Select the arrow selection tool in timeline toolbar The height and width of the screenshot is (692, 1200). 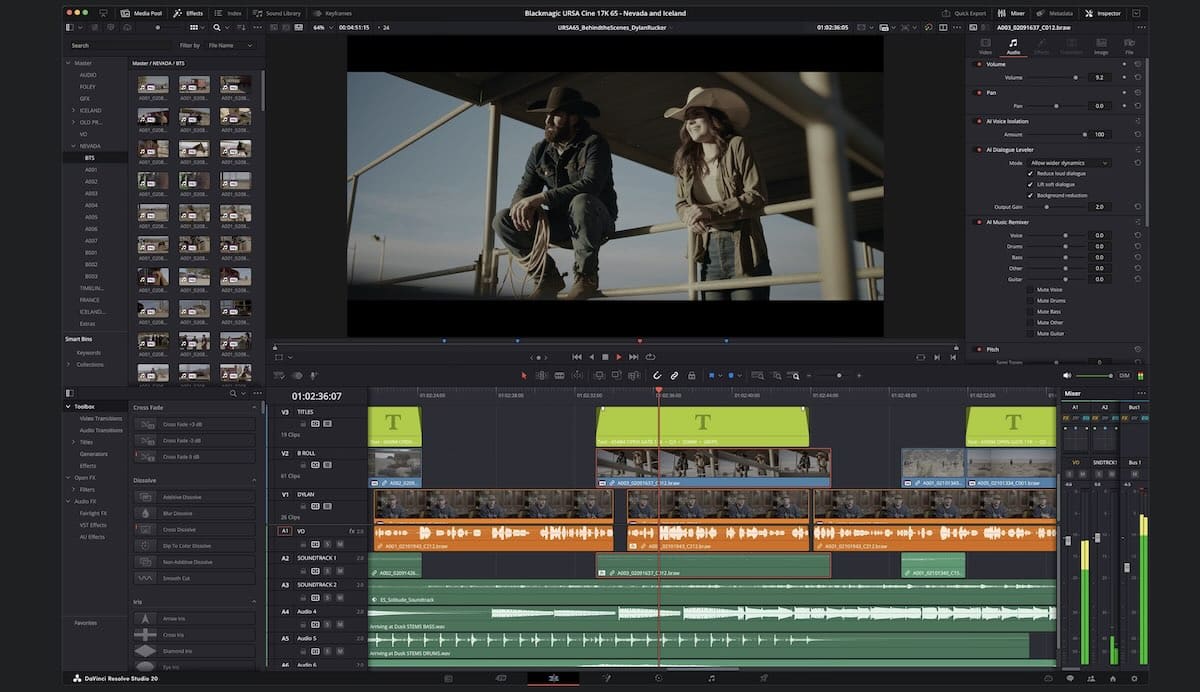point(523,376)
